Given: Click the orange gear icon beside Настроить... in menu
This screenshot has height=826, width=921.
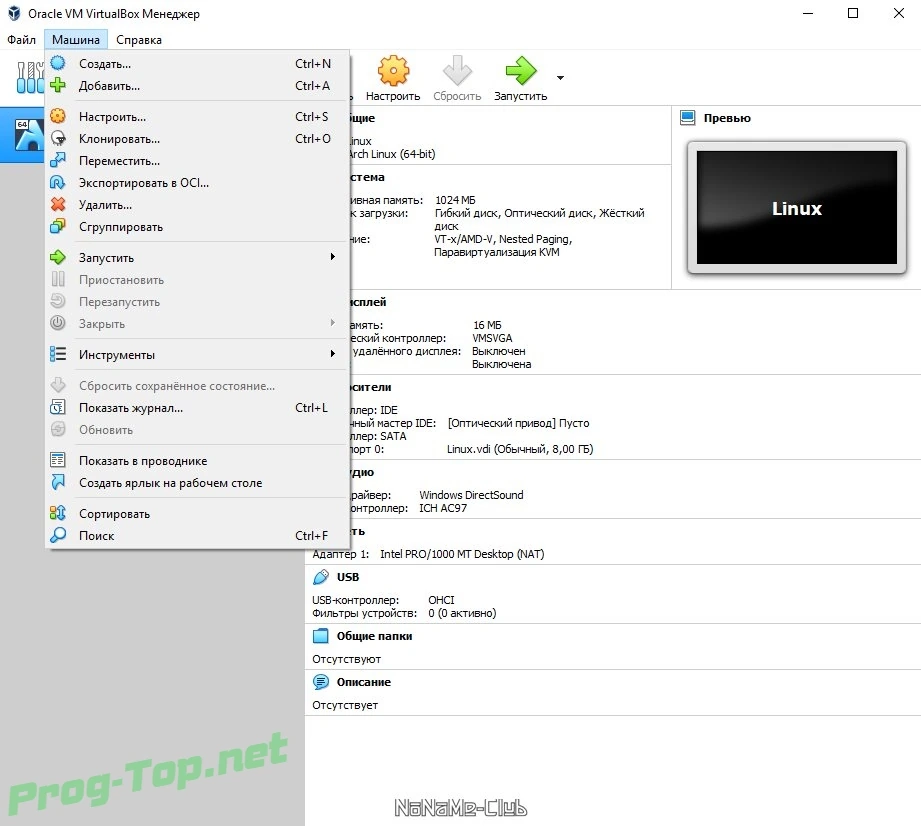Looking at the screenshot, I should (x=58, y=116).
